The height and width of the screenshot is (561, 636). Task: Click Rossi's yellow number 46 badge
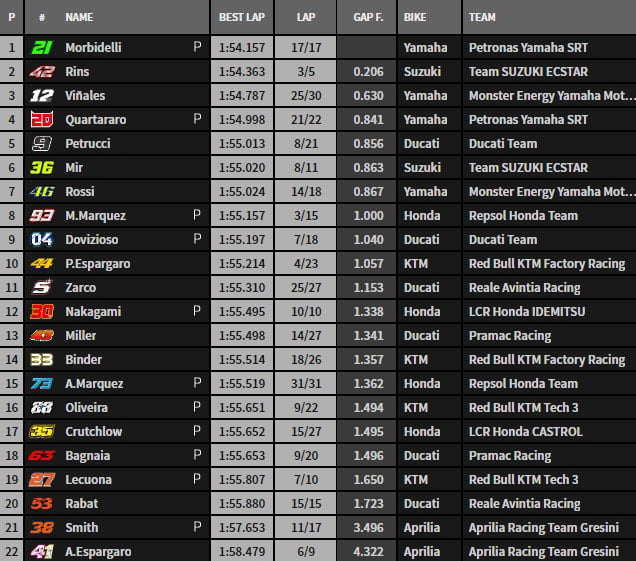41,191
